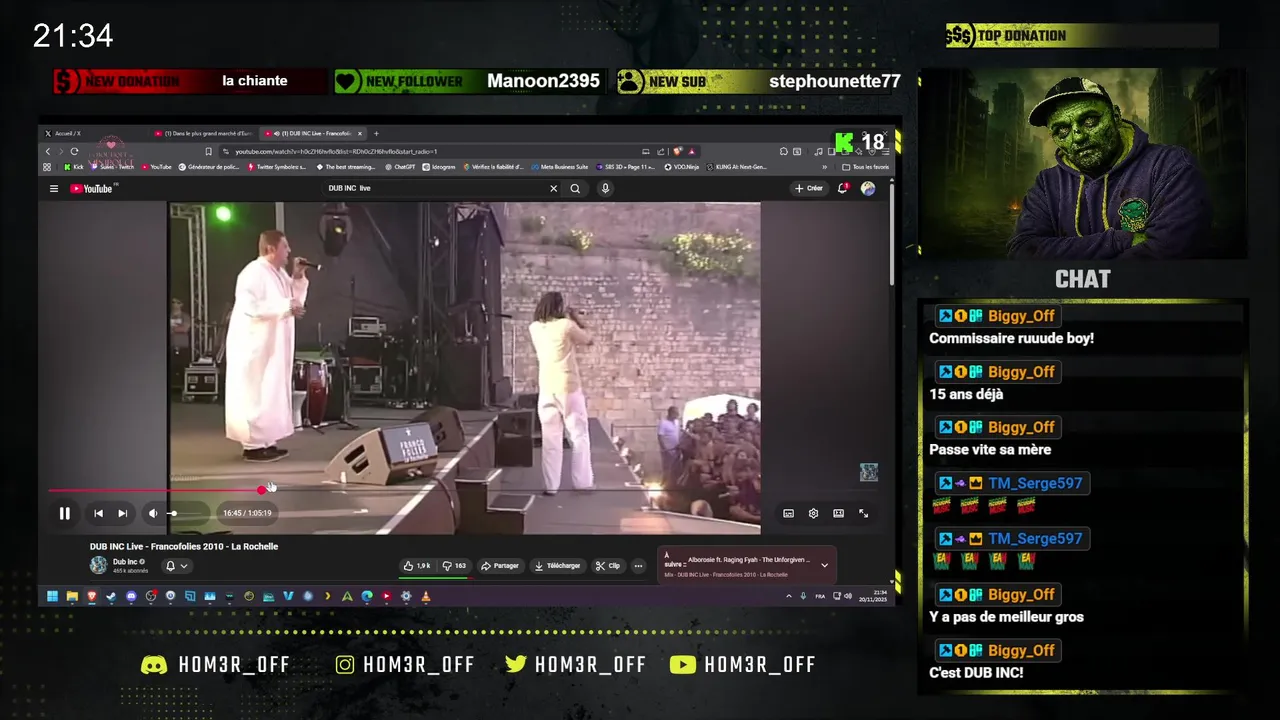Expand the 'À suivre' mix panel chevron
1280x720 pixels.
tap(824, 565)
